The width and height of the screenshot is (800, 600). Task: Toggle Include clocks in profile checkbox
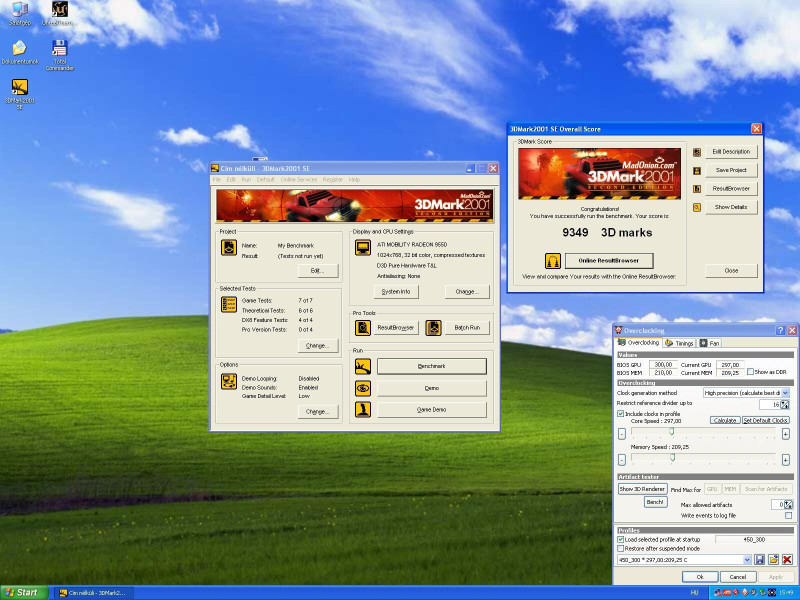tap(620, 414)
